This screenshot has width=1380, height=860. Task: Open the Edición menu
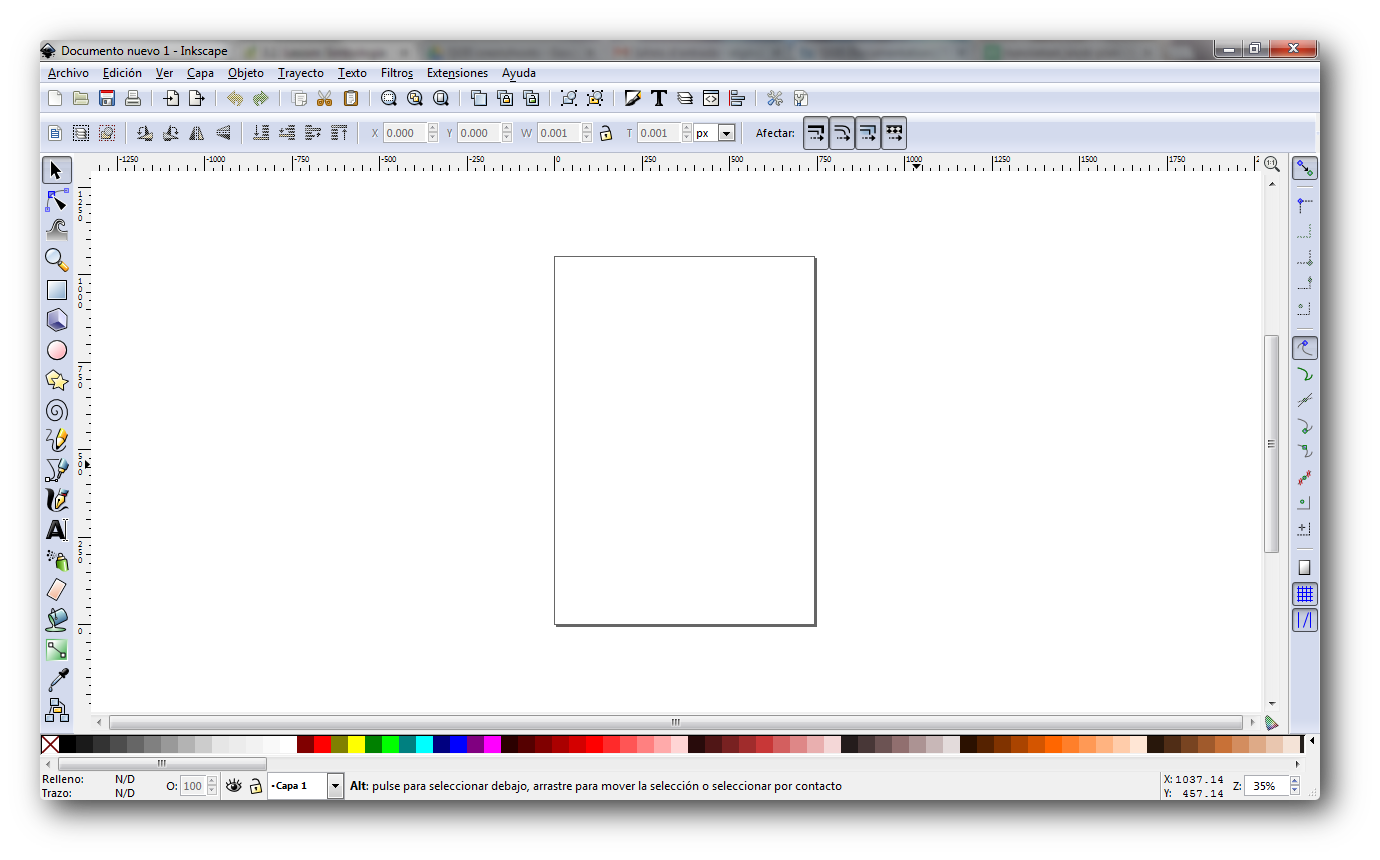[x=122, y=73]
